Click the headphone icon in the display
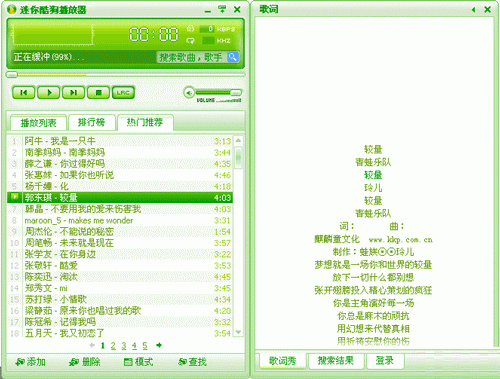This screenshot has width=500, height=379. [190, 29]
